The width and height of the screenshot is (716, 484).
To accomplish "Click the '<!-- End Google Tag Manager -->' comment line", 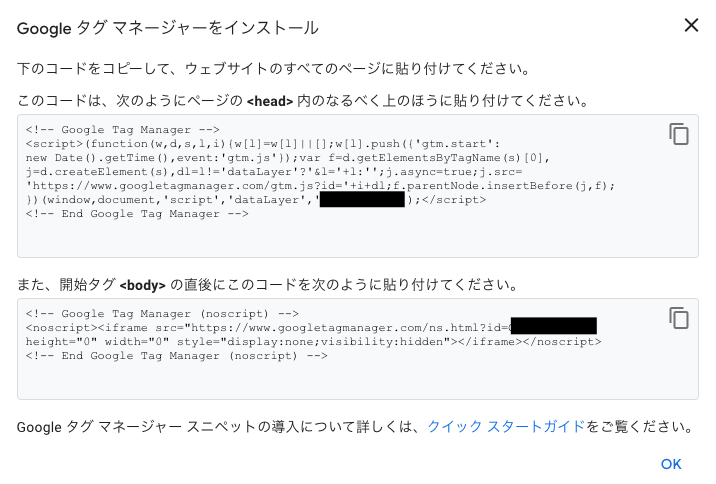I will (x=137, y=214).
